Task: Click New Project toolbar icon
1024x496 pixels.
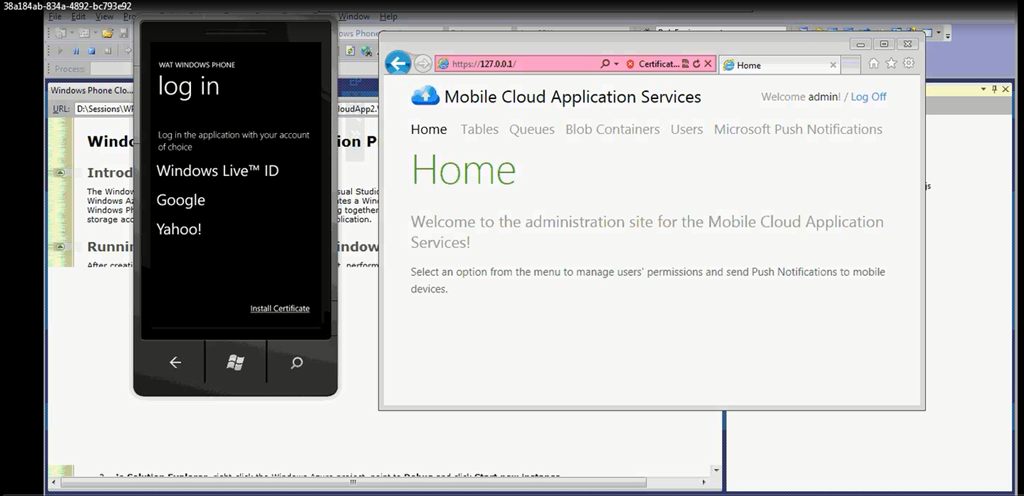Action: pyautogui.click(x=60, y=33)
